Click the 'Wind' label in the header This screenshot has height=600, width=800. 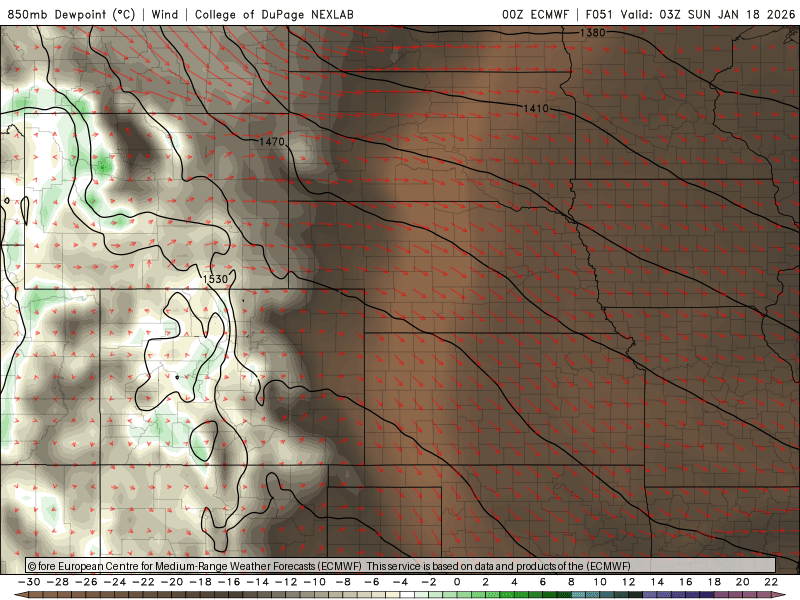pyautogui.click(x=165, y=14)
